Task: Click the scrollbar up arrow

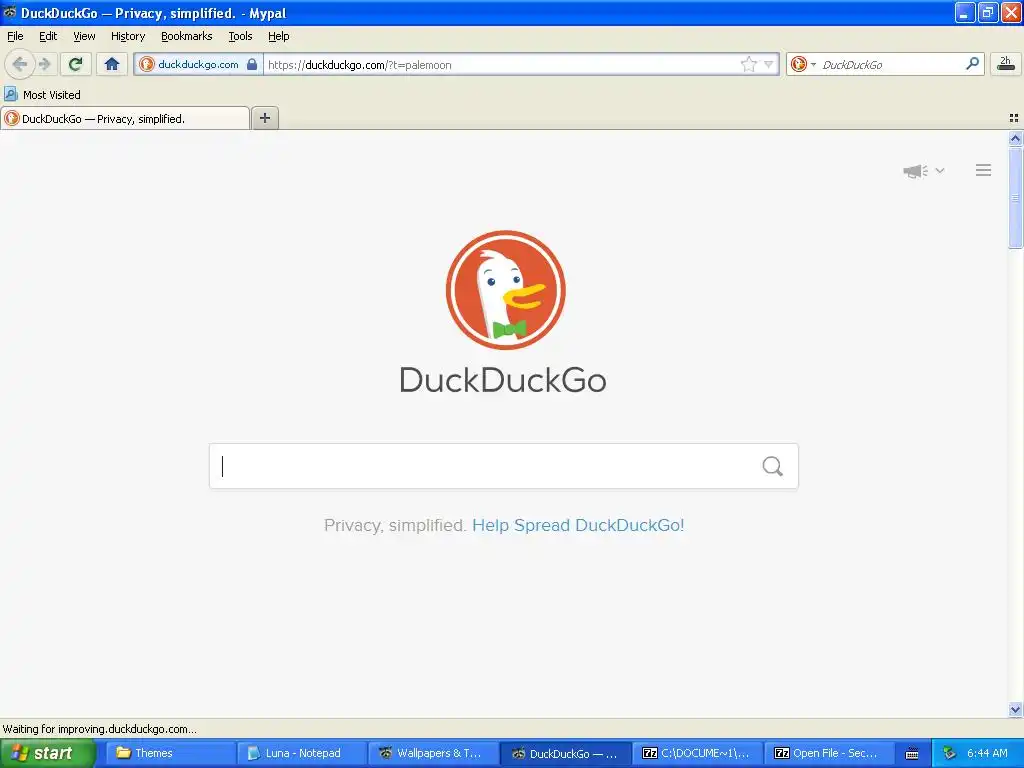Action: pyautogui.click(x=1015, y=138)
